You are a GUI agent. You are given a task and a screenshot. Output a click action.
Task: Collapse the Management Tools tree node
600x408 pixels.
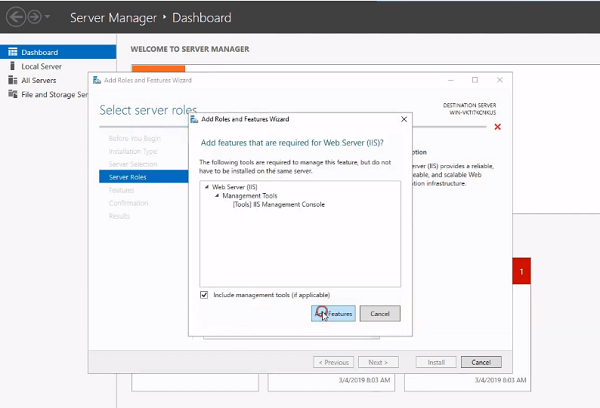(217, 196)
